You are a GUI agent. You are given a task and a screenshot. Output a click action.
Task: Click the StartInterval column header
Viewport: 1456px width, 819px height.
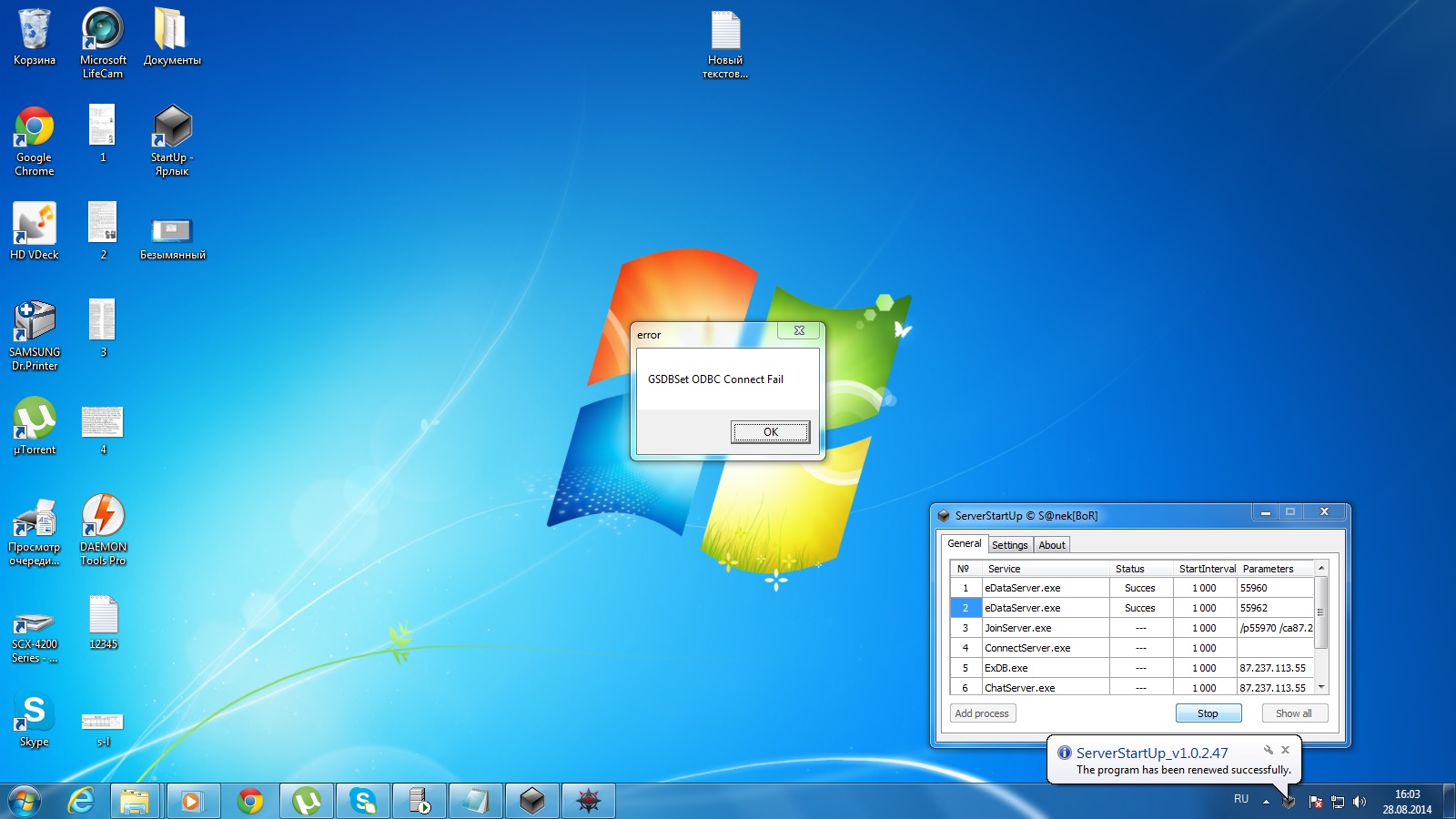1206,569
